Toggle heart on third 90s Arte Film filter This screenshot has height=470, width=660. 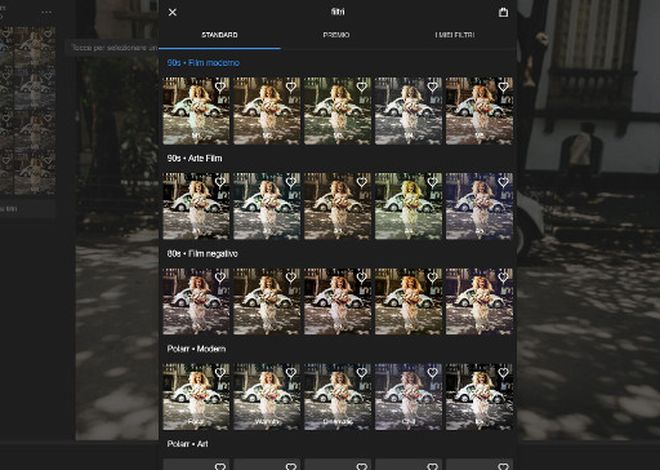(x=362, y=182)
